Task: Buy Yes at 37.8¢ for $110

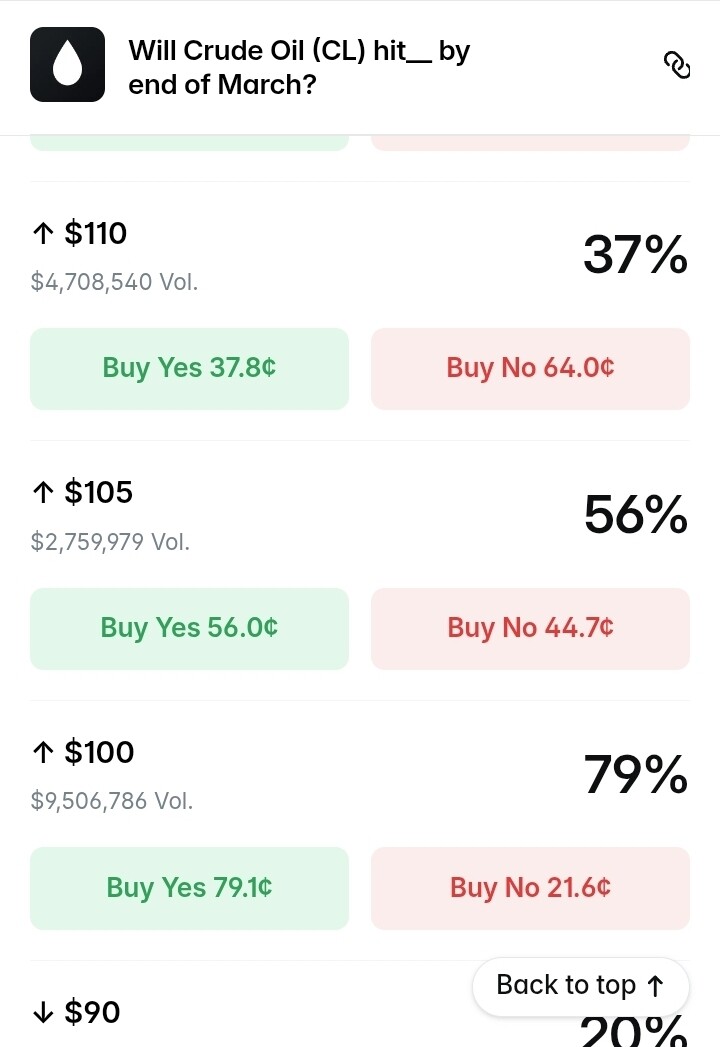Action: coord(189,368)
